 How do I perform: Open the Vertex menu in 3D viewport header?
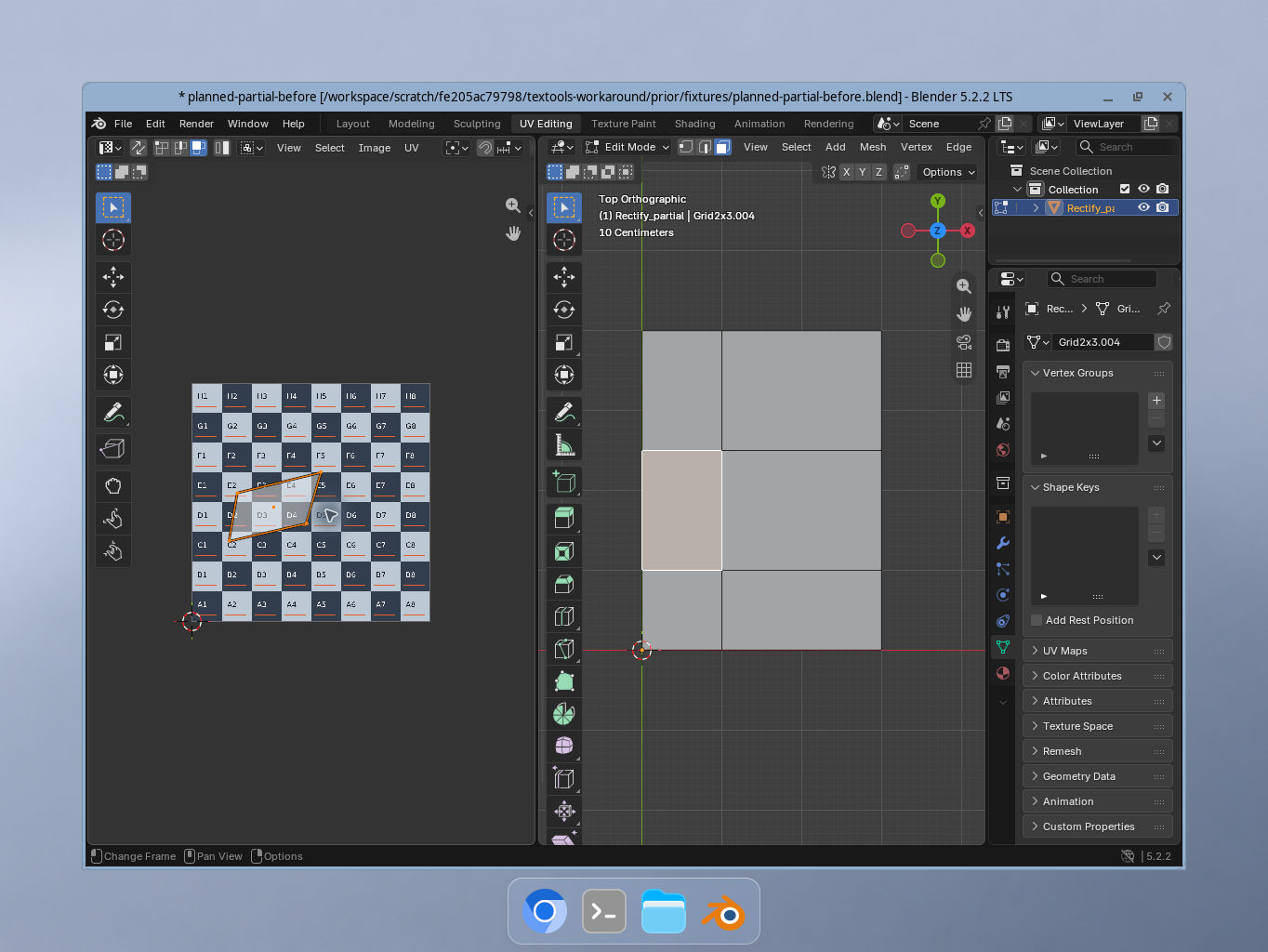[x=917, y=147]
